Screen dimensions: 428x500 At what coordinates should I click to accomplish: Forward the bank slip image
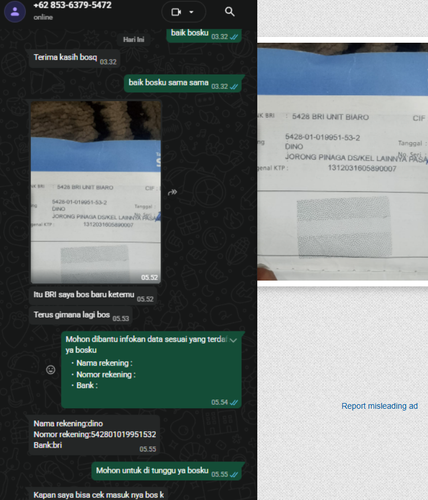coord(172,192)
